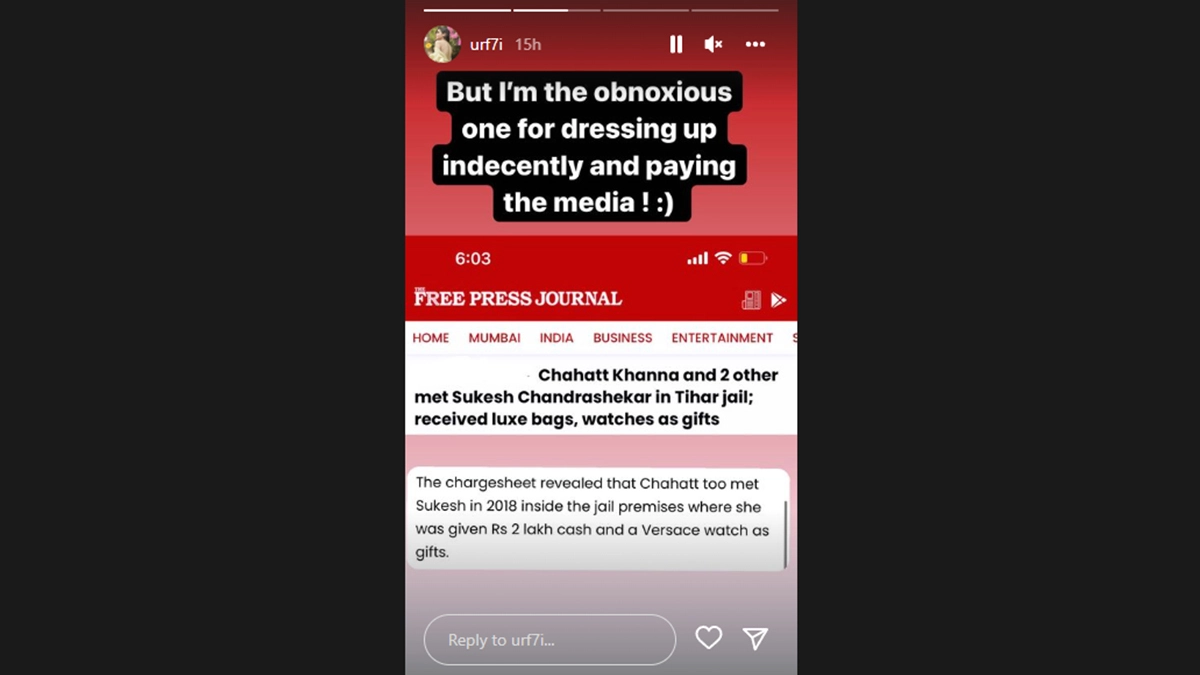
Task: Open the INDIA nav item
Action: tap(557, 338)
